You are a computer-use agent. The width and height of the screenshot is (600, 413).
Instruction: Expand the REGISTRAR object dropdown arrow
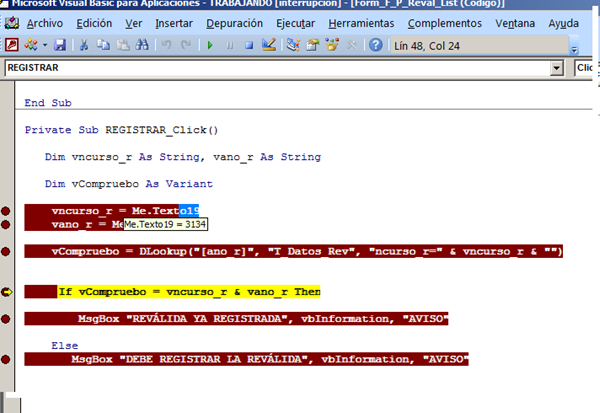(556, 69)
